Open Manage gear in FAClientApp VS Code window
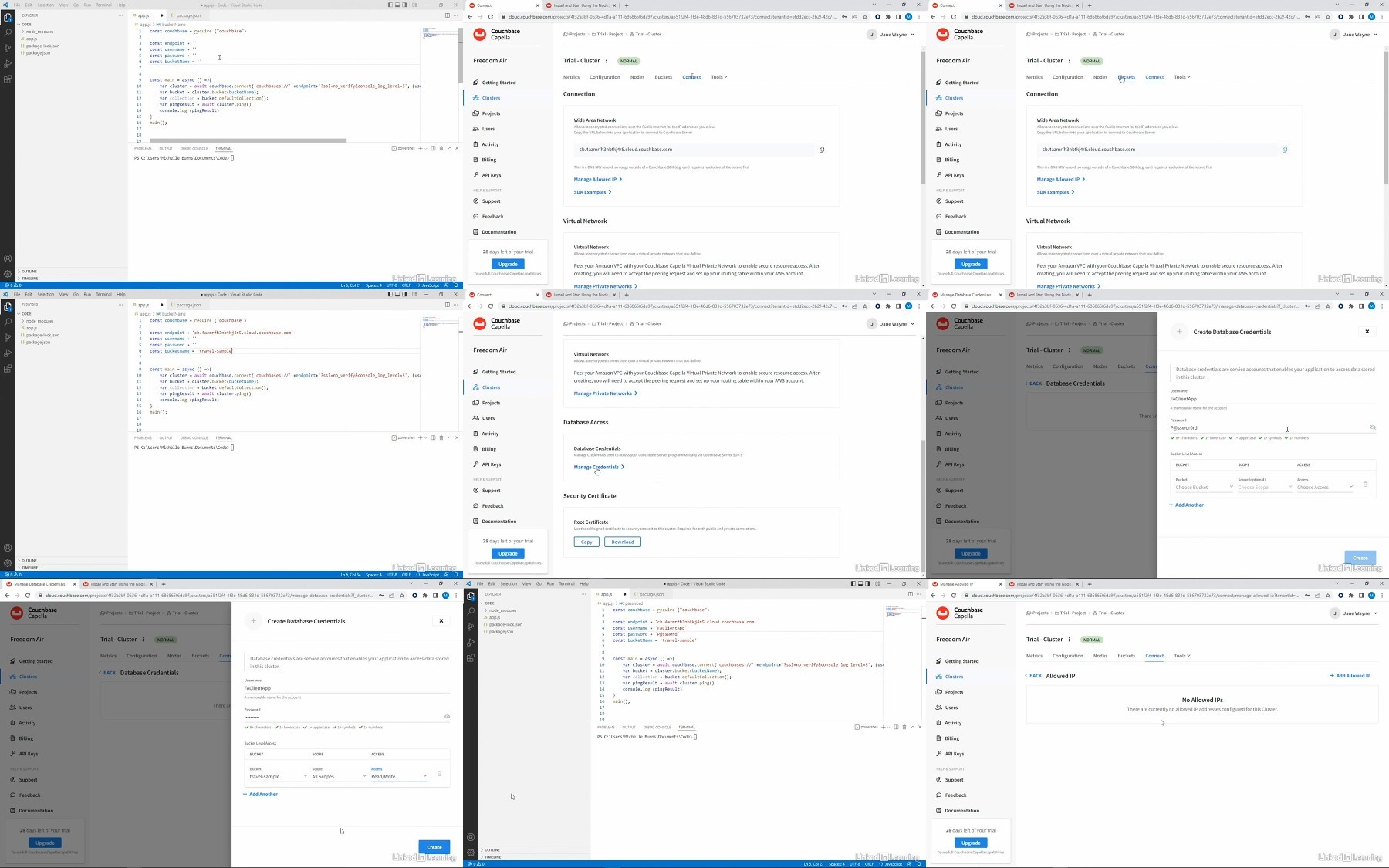Image resolution: width=1389 pixels, height=868 pixels. tap(471, 853)
